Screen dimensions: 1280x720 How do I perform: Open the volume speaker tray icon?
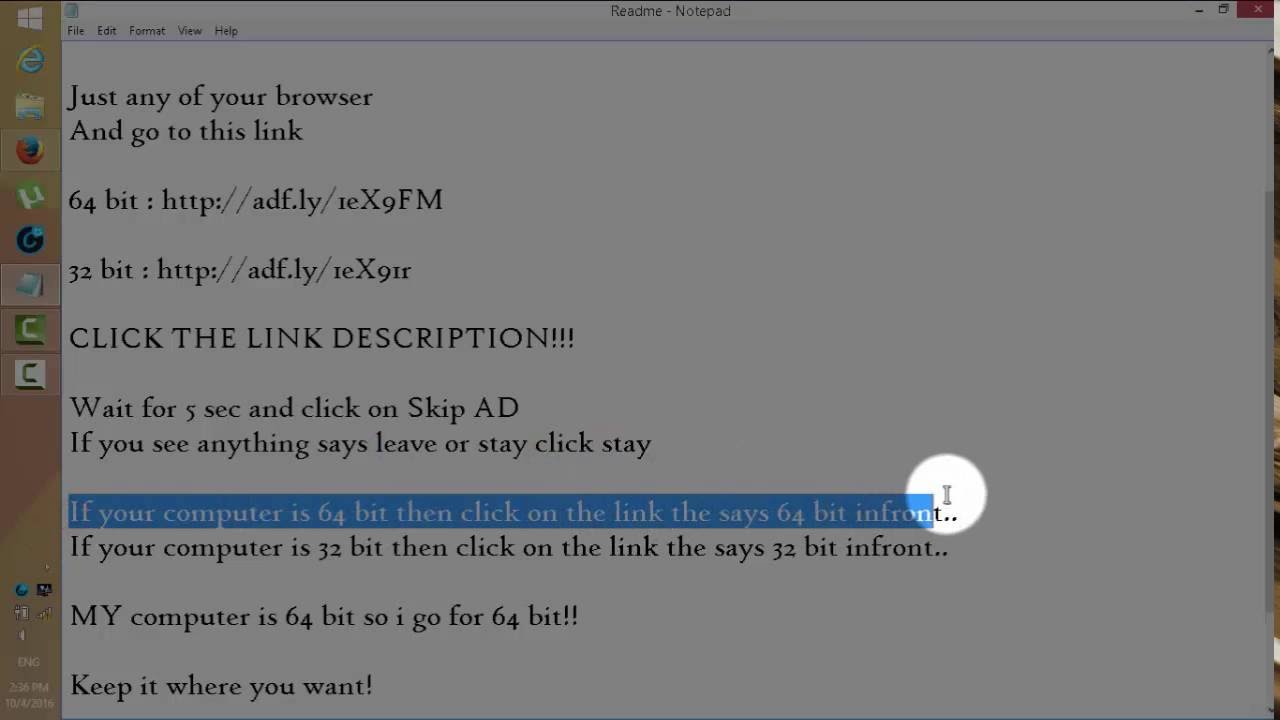pos(22,635)
